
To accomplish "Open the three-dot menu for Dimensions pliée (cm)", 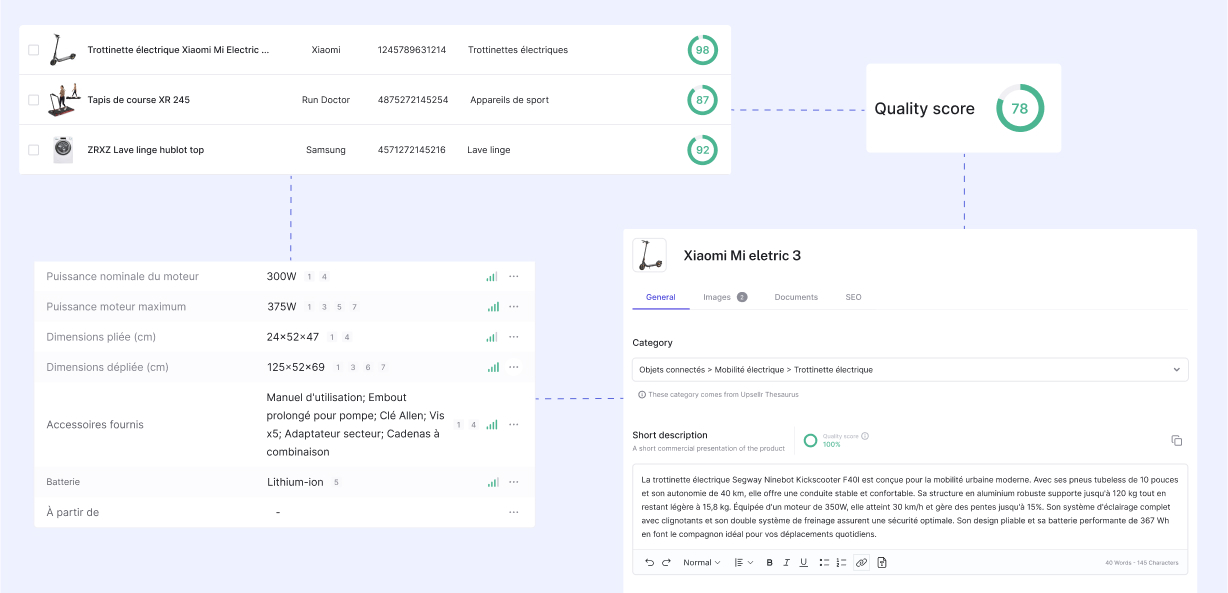I will point(514,337).
